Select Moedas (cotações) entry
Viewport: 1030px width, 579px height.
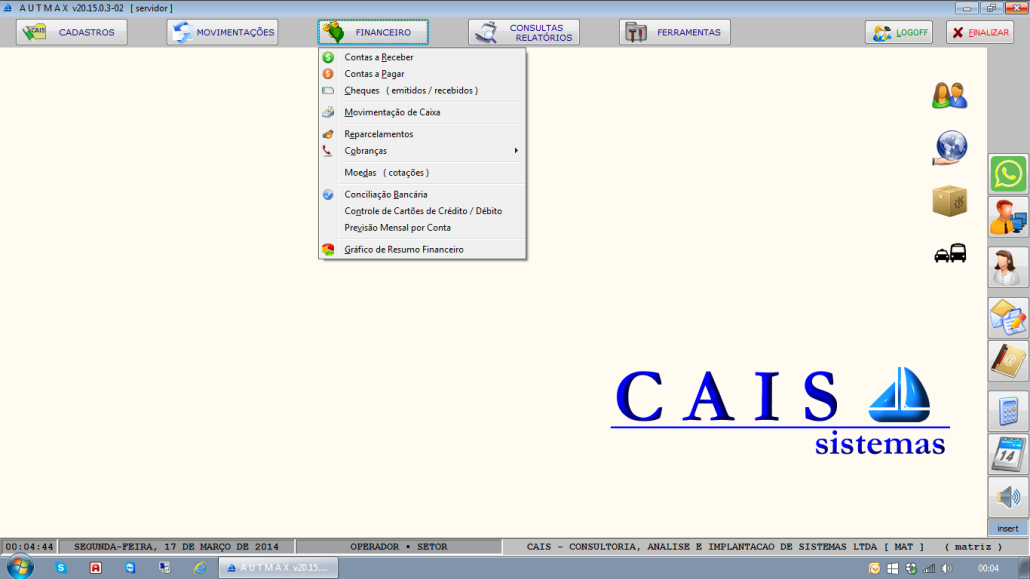(422, 173)
